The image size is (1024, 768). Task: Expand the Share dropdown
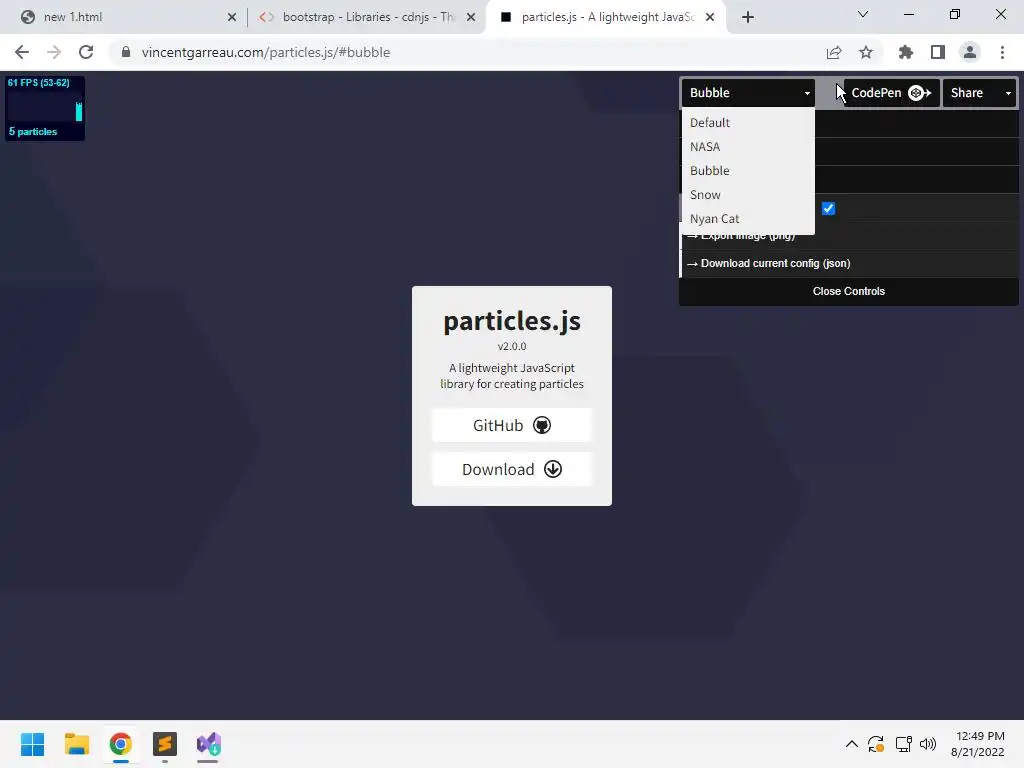pyautogui.click(x=980, y=93)
